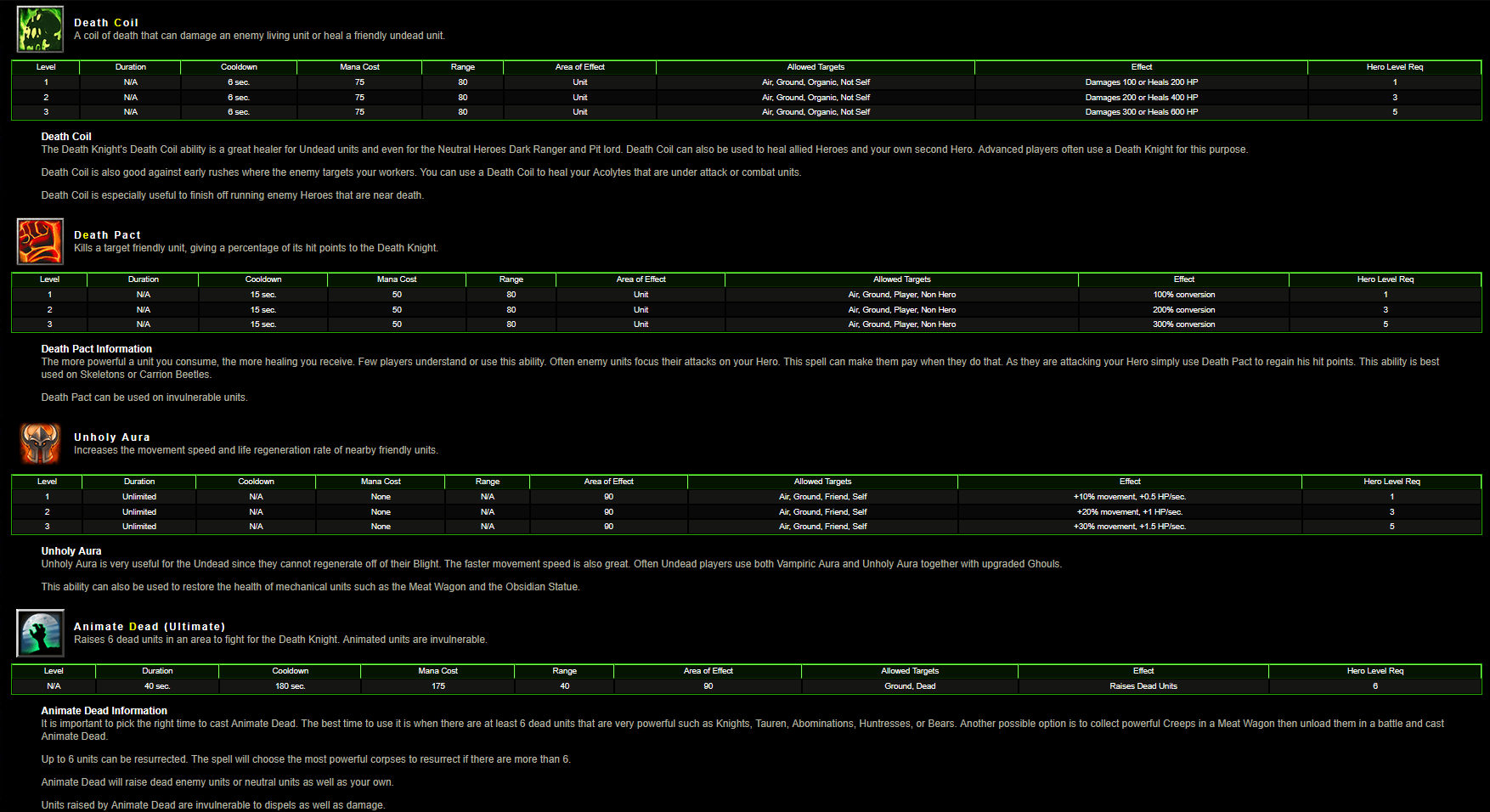
Task: Click 'Raises Dead Units' effect cell
Action: 1143,686
